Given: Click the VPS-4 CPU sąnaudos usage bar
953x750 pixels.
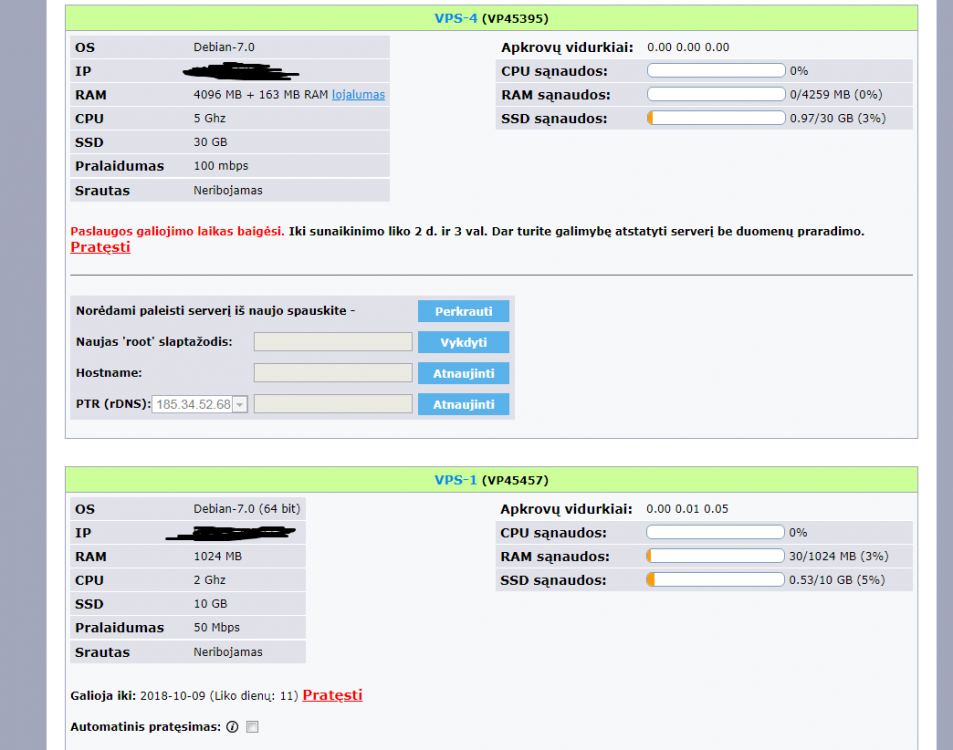Looking at the screenshot, I should tap(716, 71).
